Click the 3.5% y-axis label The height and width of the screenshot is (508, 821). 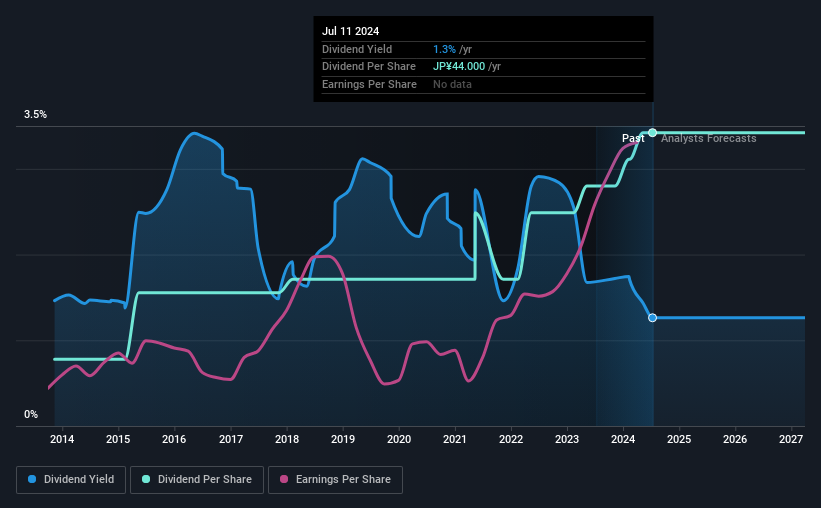35,114
